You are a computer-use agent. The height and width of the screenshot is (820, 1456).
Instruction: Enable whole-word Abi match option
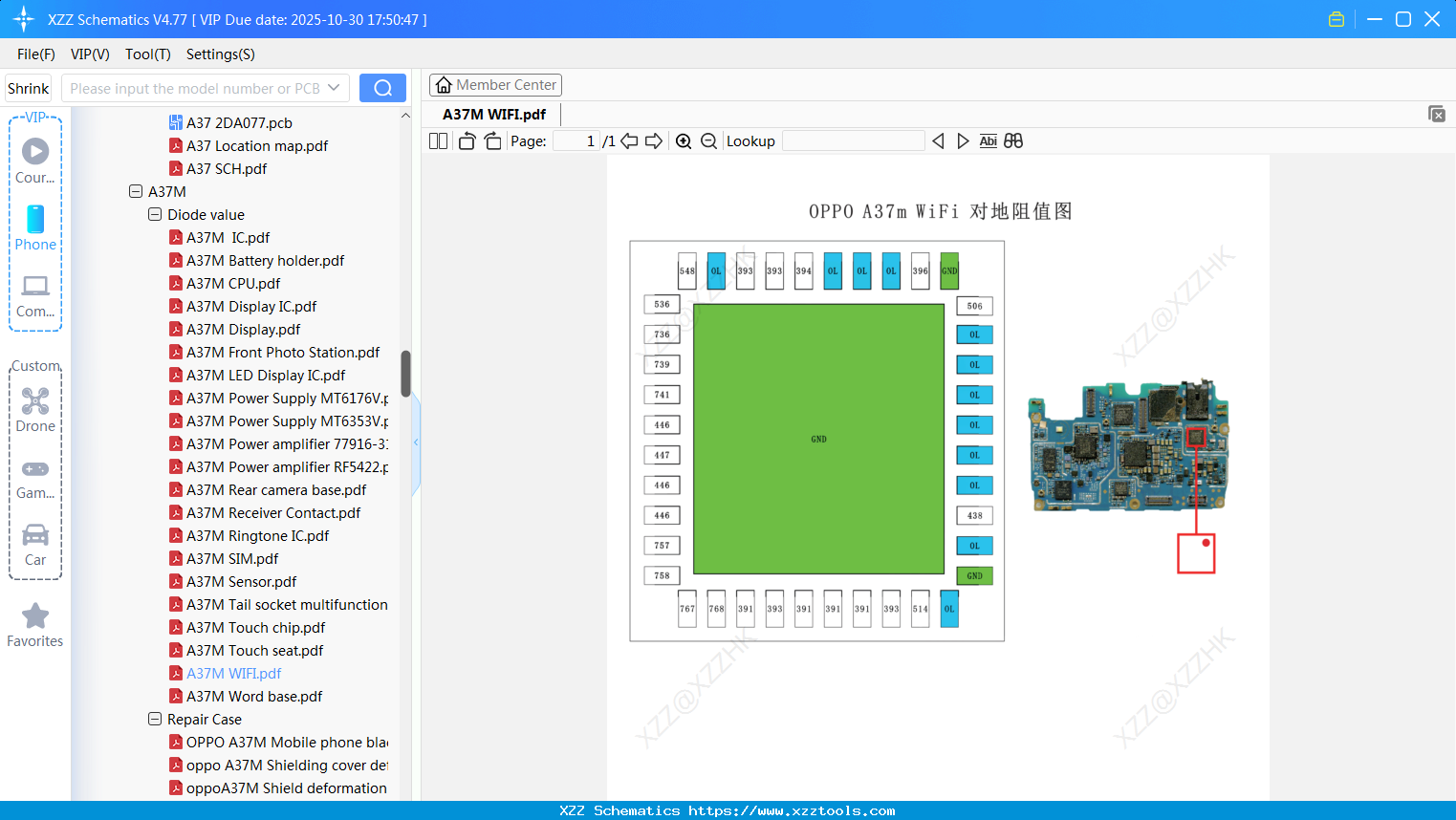coord(988,140)
